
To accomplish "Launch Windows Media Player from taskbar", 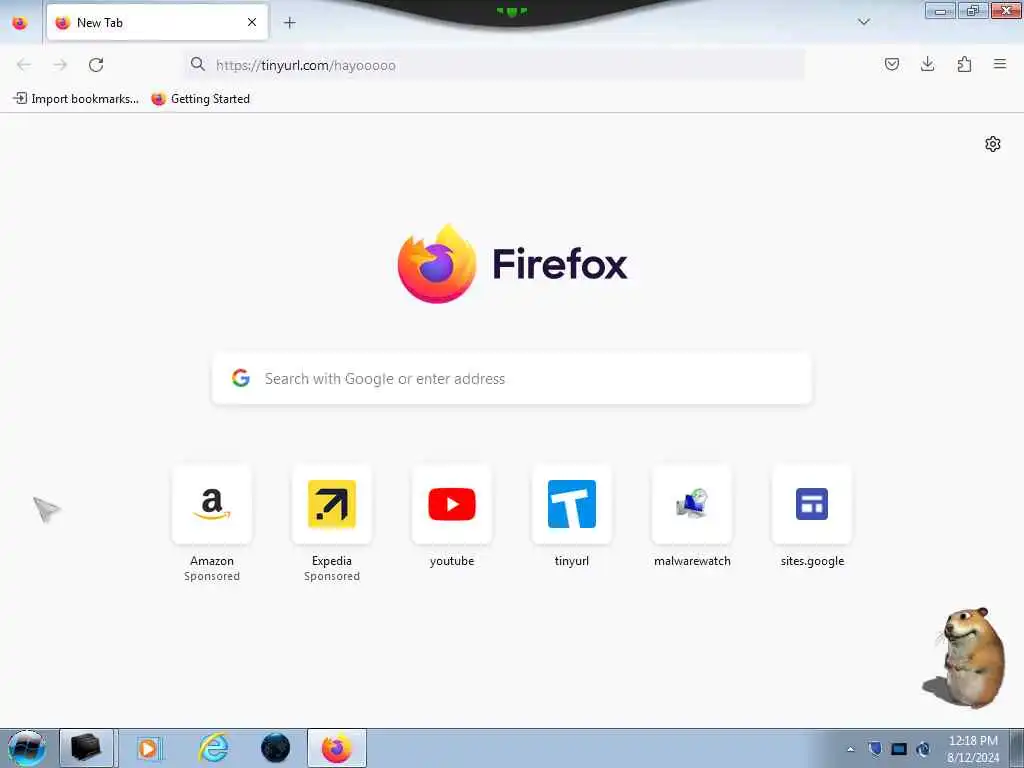I will click(150, 748).
